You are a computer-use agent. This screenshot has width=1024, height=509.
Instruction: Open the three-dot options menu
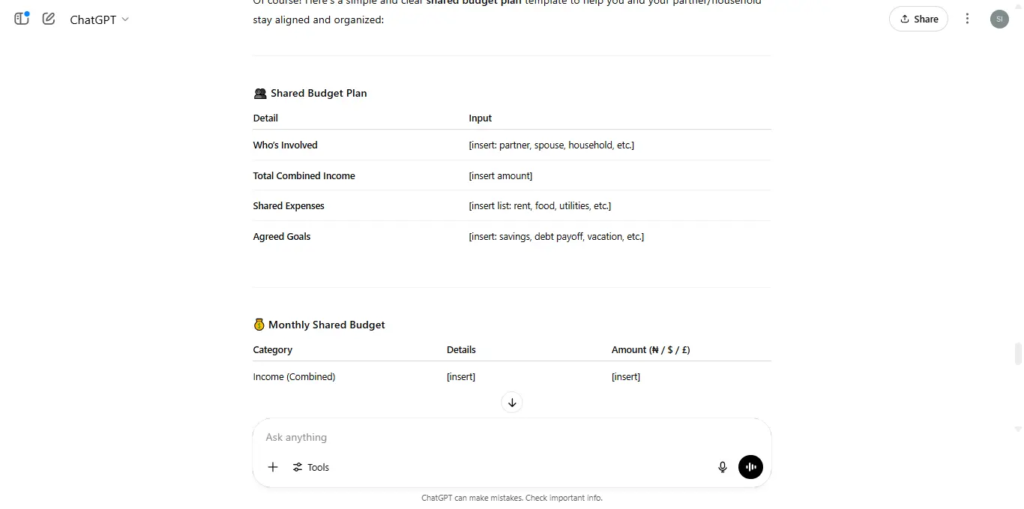pos(967,19)
